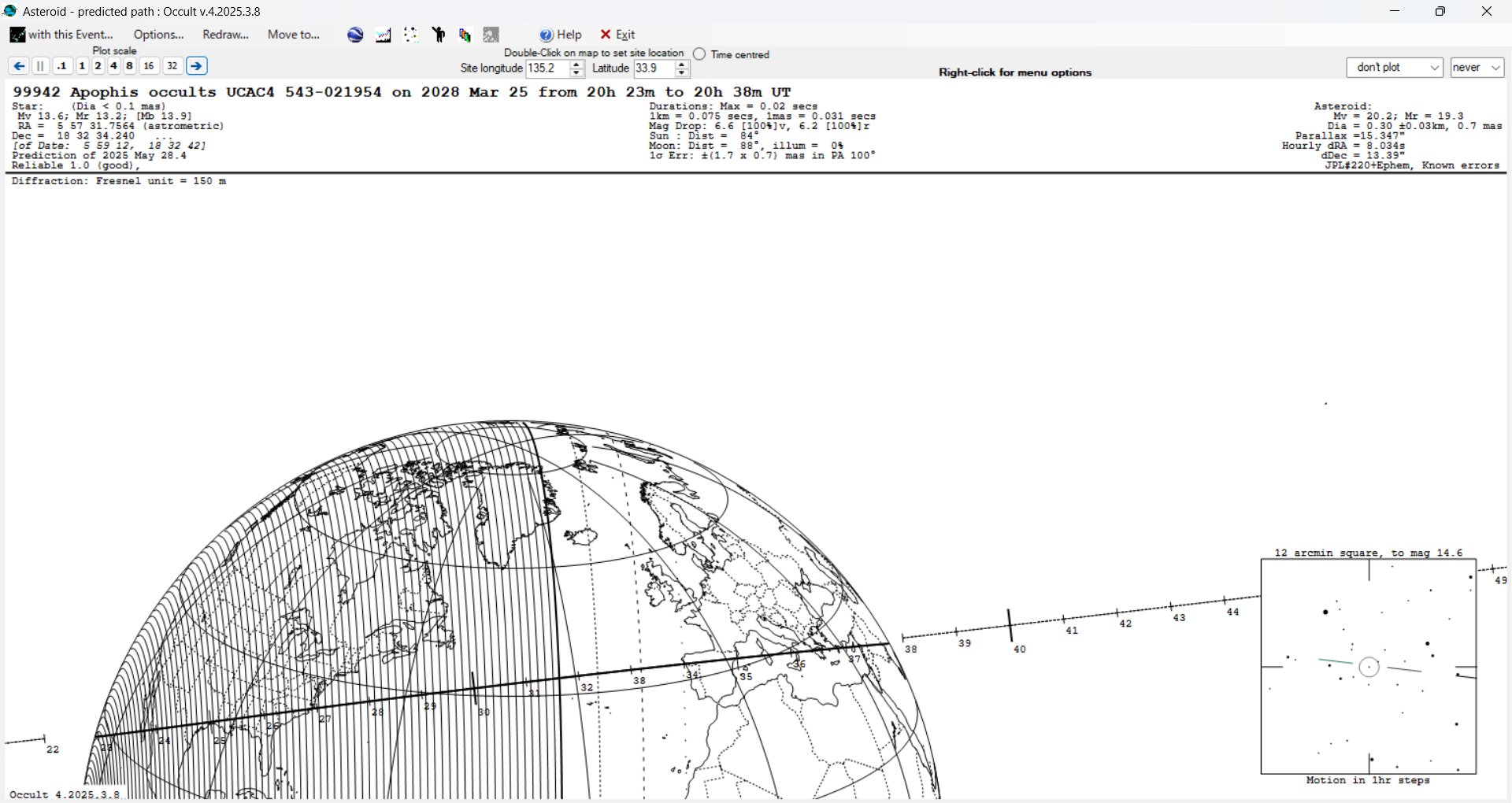1512x803 pixels.
Task: Decrease Site longitude with down spinner
Action: click(576, 73)
